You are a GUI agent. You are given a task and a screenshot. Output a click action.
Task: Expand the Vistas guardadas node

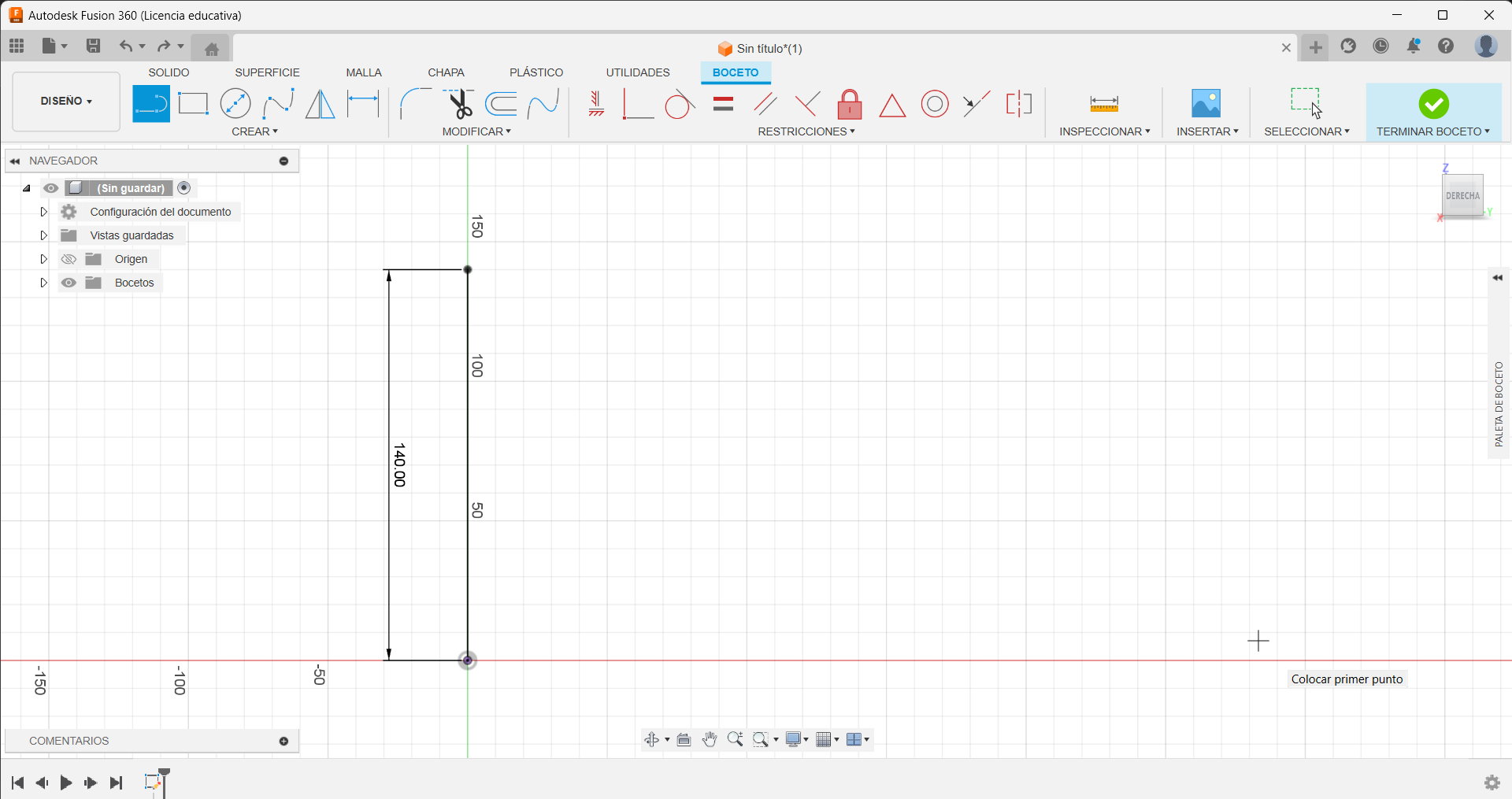point(44,235)
